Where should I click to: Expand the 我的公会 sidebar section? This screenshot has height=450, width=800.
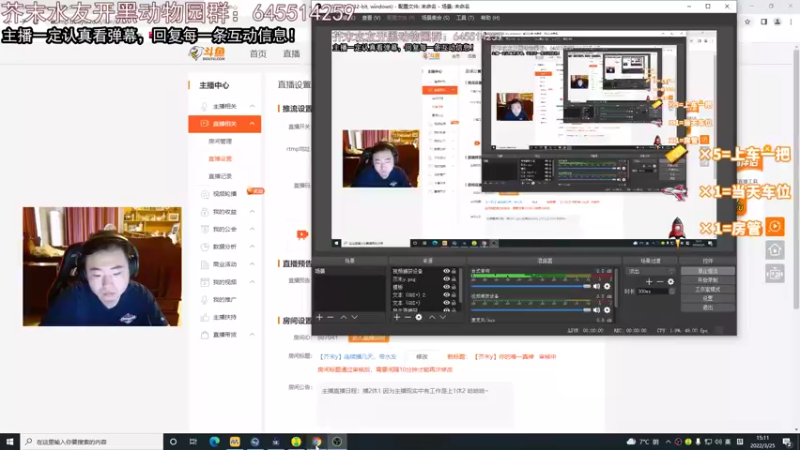point(253,229)
